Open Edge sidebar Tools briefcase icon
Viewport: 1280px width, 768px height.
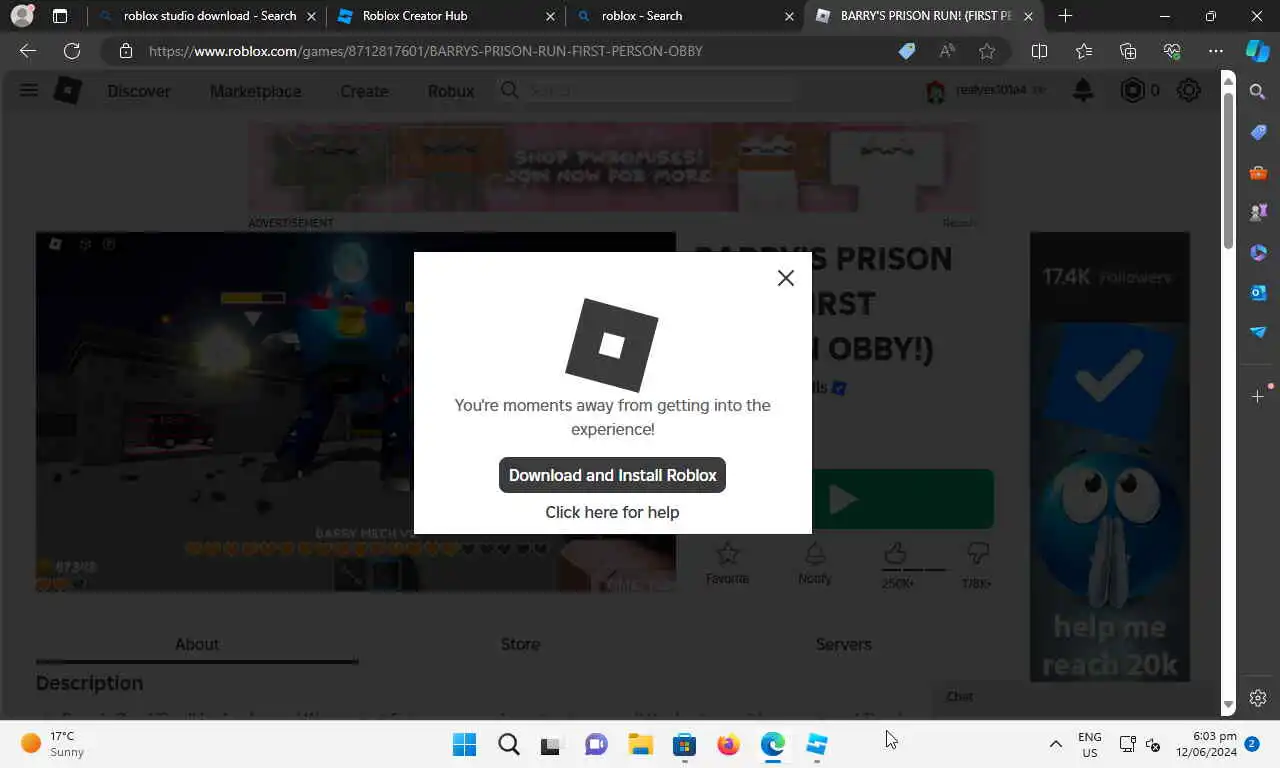click(1258, 172)
